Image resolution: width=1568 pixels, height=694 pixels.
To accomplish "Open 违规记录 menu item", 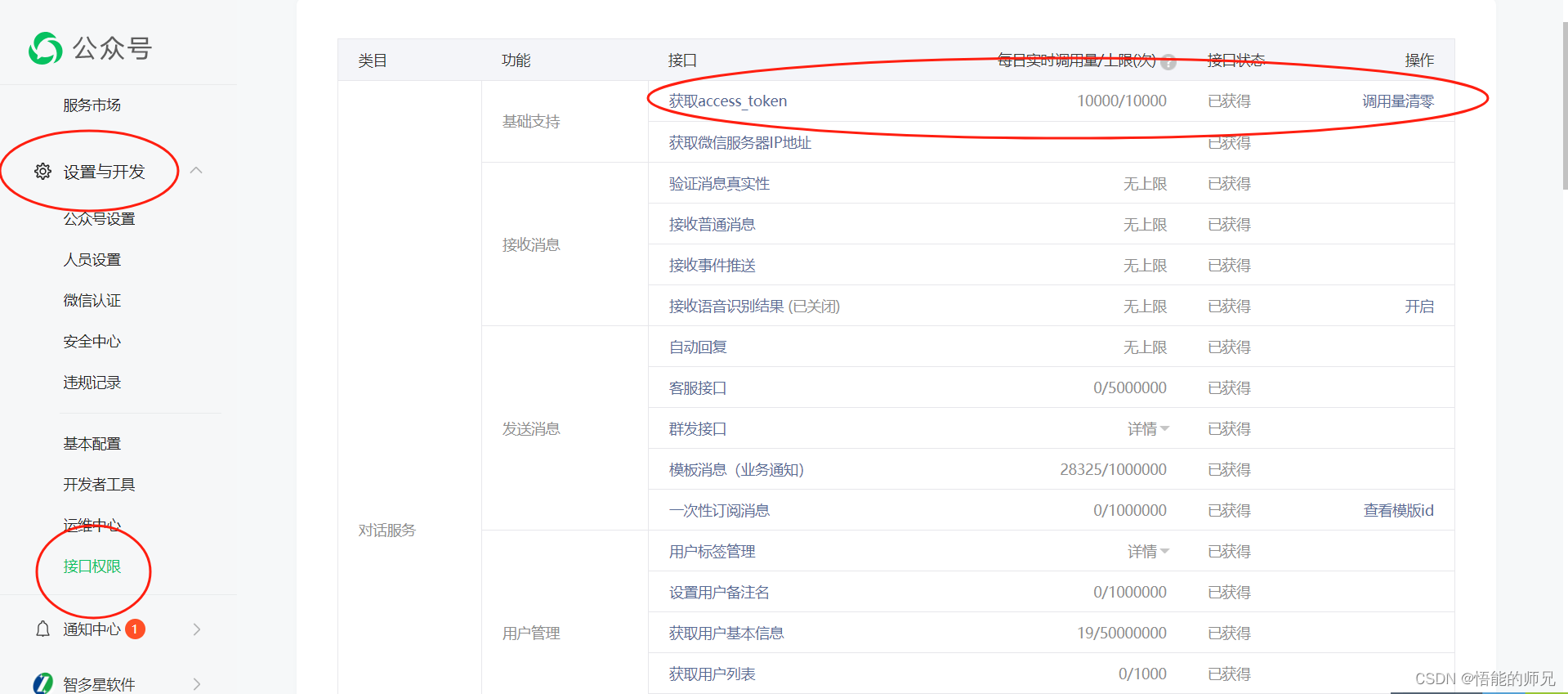I will [x=92, y=382].
